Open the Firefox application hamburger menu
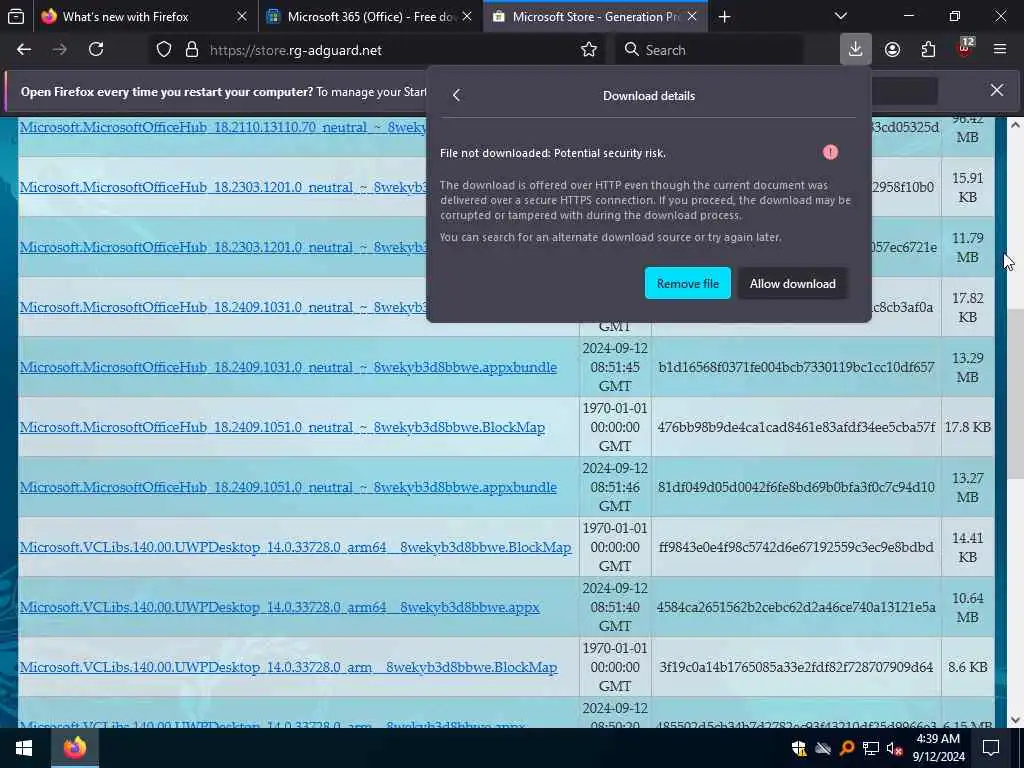 [1000, 50]
